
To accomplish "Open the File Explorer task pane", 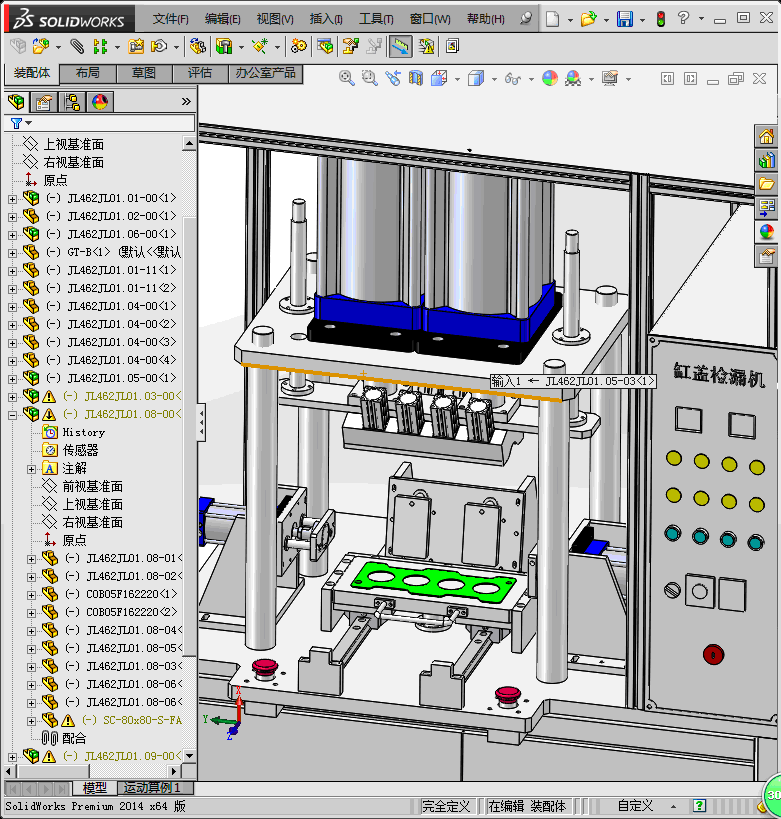I will (x=766, y=184).
